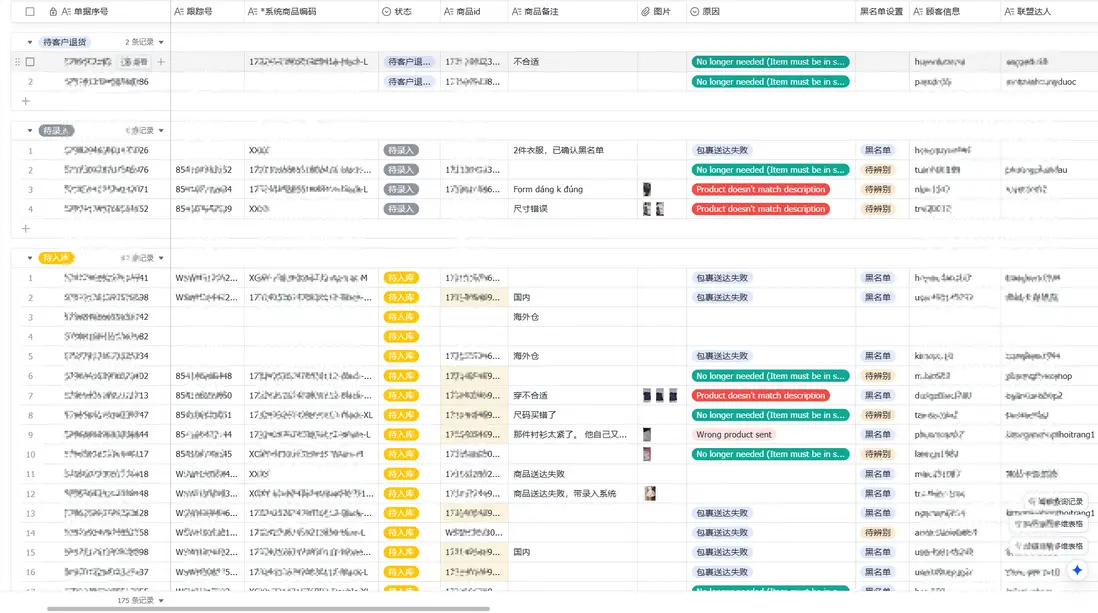The height and width of the screenshot is (613, 1098).
Task: Open the first image thumbnail in 尺寸错误 row
Action: [647, 209]
